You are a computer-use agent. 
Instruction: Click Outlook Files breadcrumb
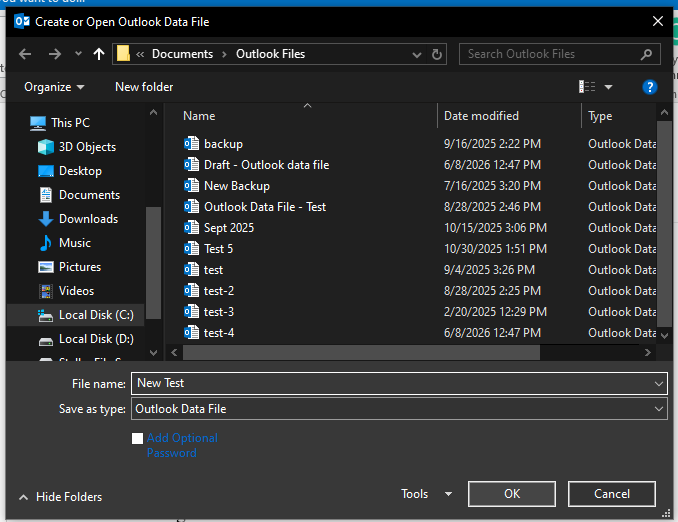(270, 54)
